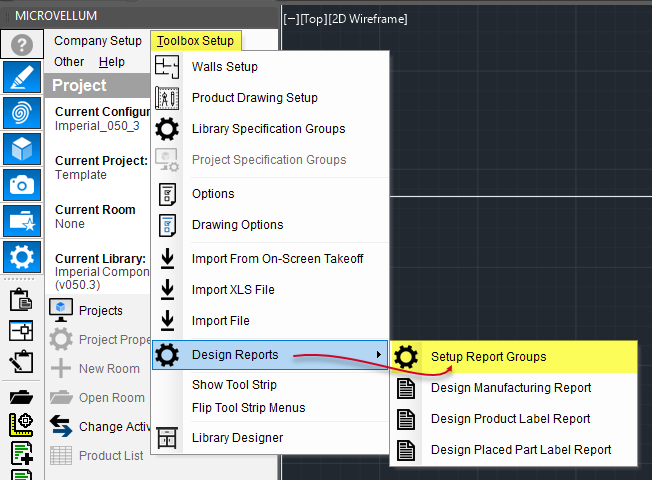Click the Import XLS File arrow icon
The height and width of the screenshot is (480, 652).
pyautogui.click(x=167, y=289)
